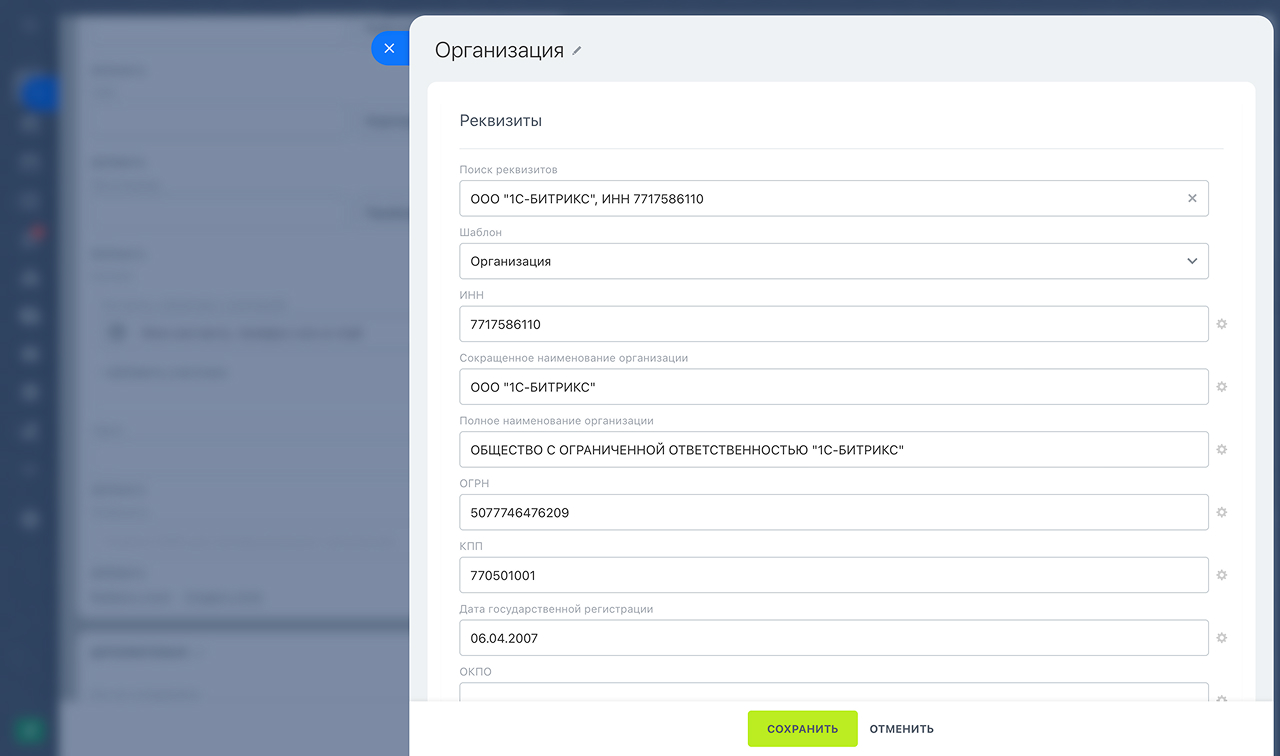The width and height of the screenshot is (1280, 756).
Task: Open gear for Дата государственной регистрации field
Action: pos(1222,638)
